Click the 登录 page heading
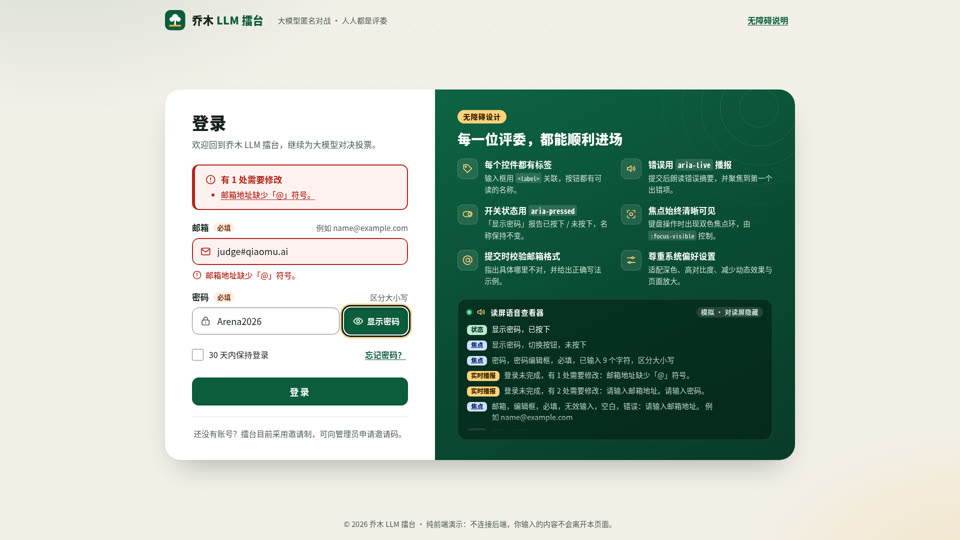Viewport: 960px width, 540px height. (209, 123)
